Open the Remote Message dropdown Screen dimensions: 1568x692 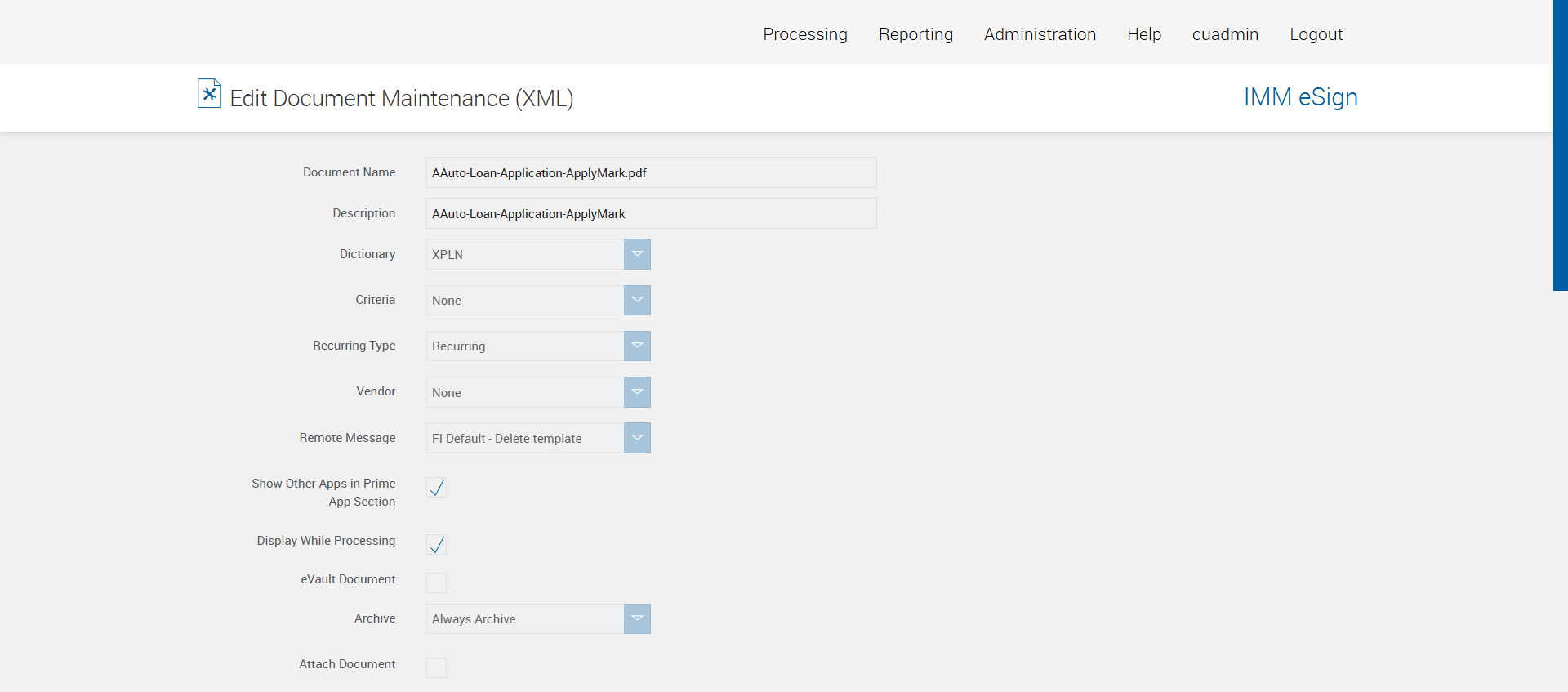[637, 438]
